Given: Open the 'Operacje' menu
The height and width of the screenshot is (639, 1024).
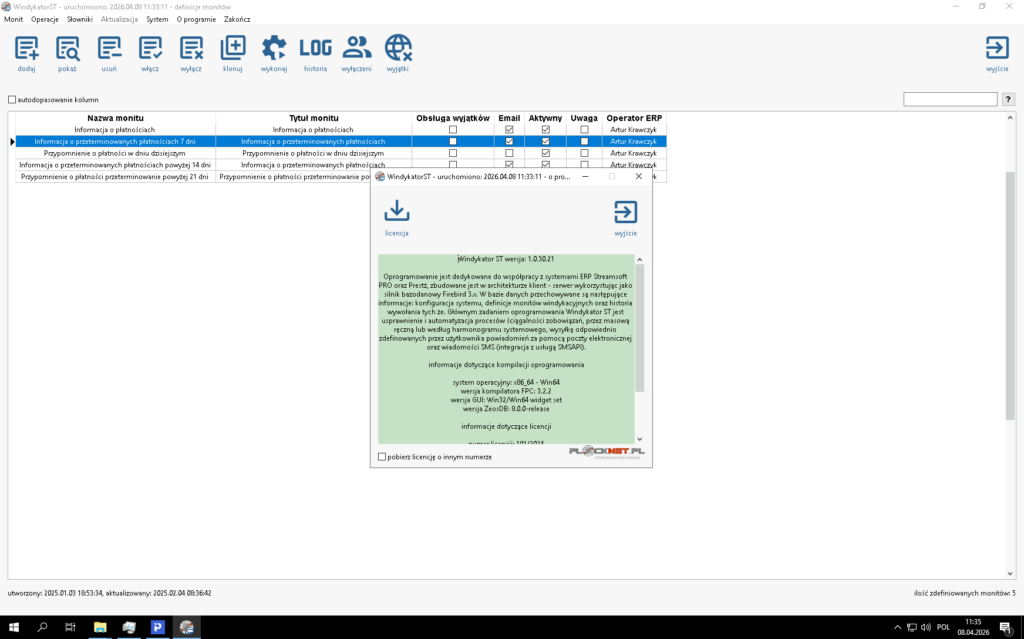Looking at the screenshot, I should click(x=45, y=19).
